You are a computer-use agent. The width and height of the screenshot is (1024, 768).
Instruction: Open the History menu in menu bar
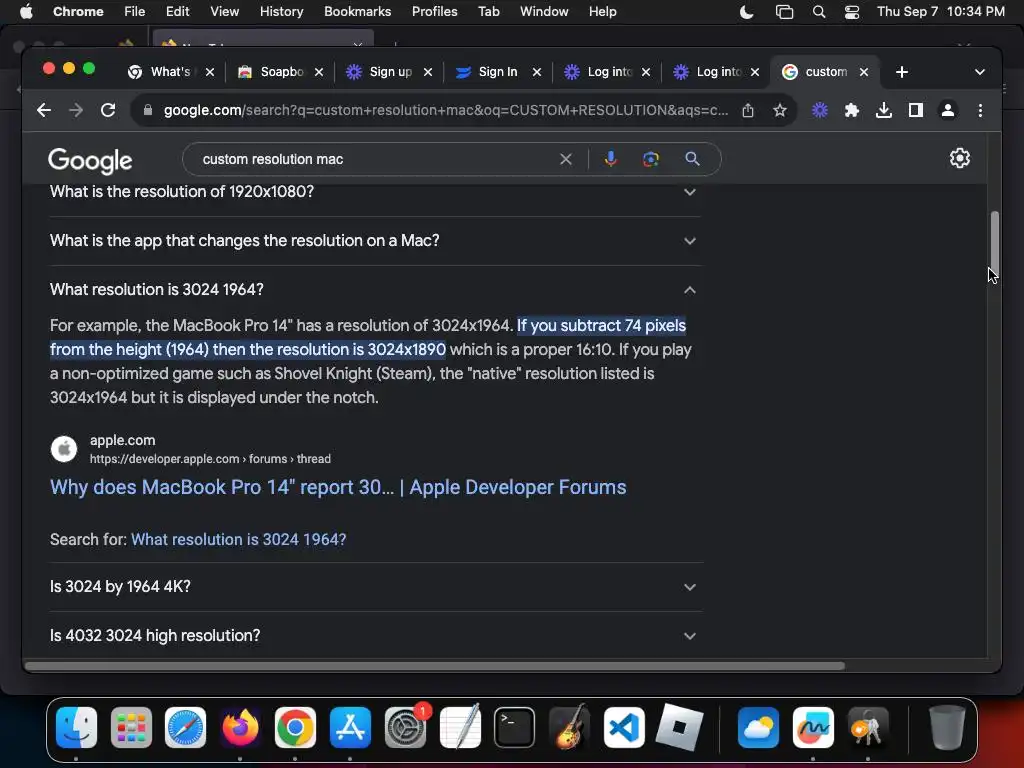click(x=281, y=12)
